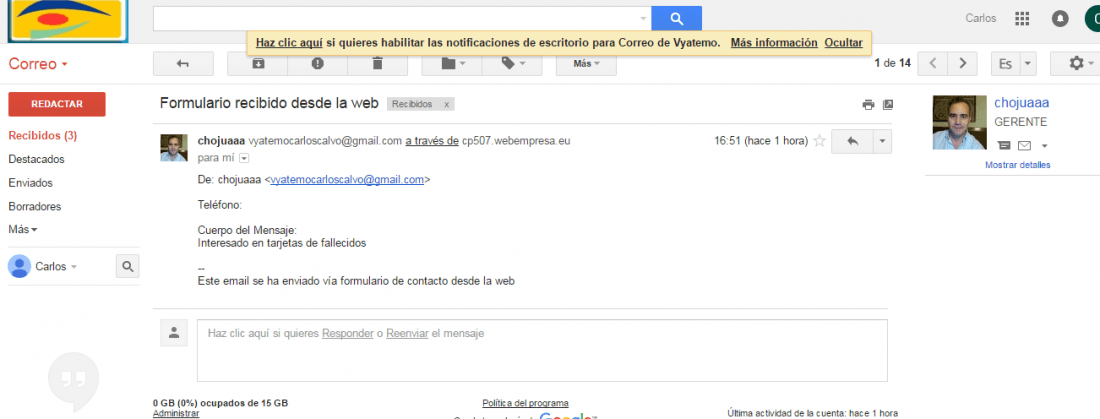Print the message with the printer icon

(868, 105)
